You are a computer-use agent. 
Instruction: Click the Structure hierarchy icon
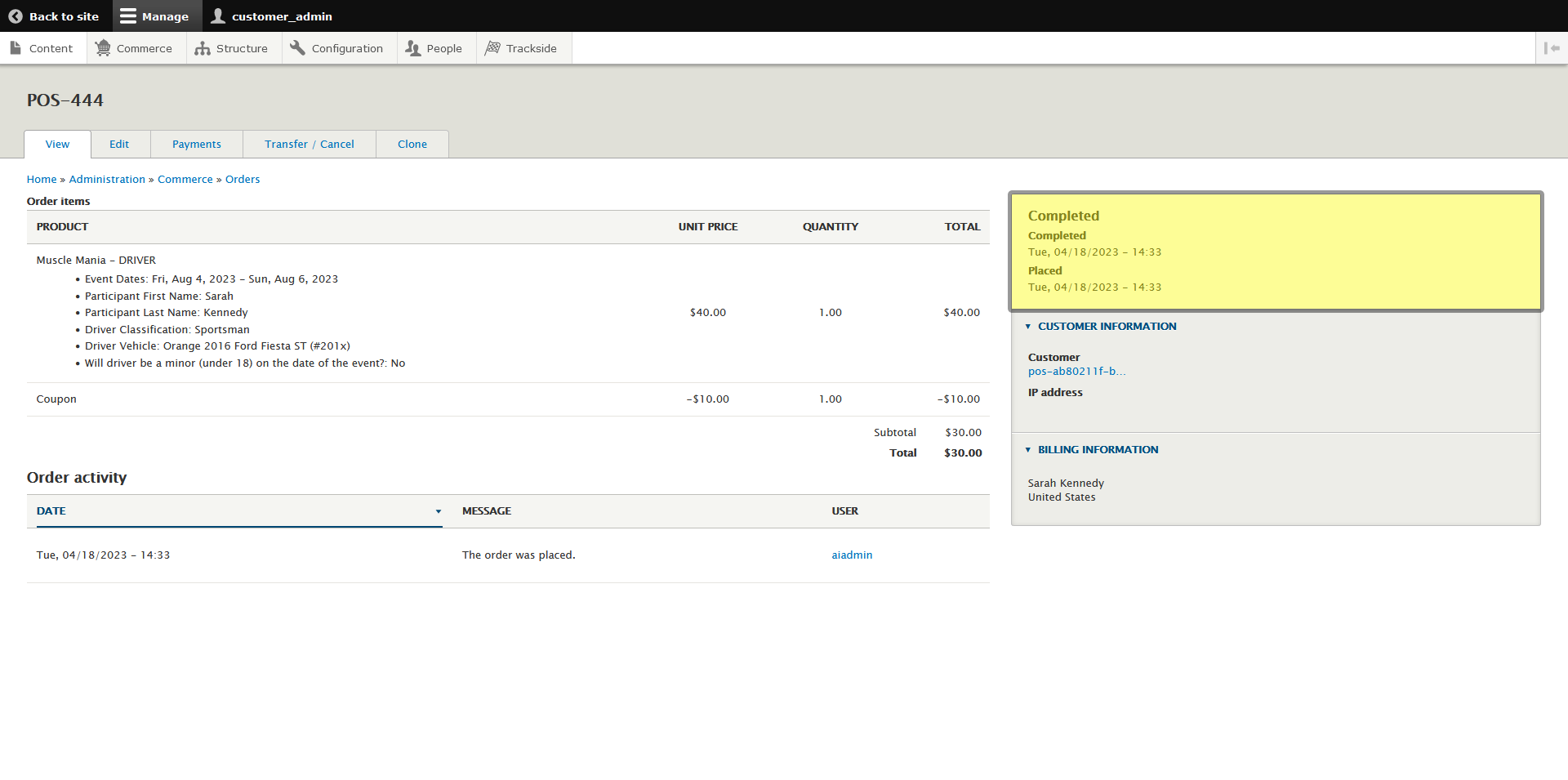[x=203, y=48]
